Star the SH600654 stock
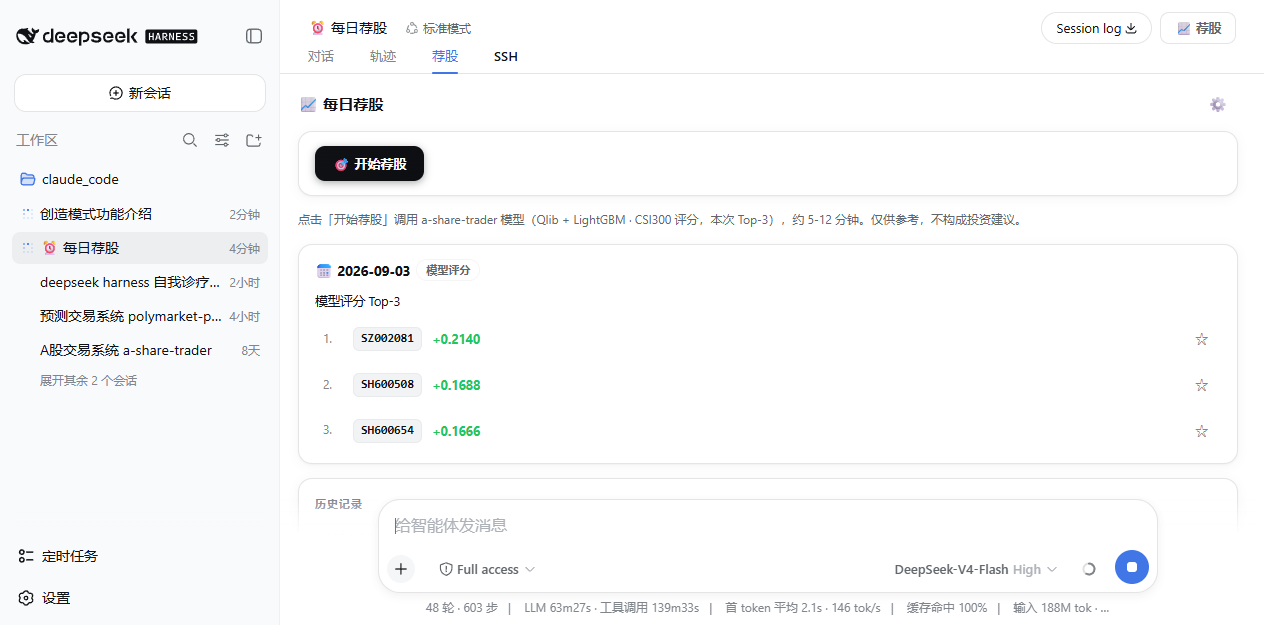 1202,431
